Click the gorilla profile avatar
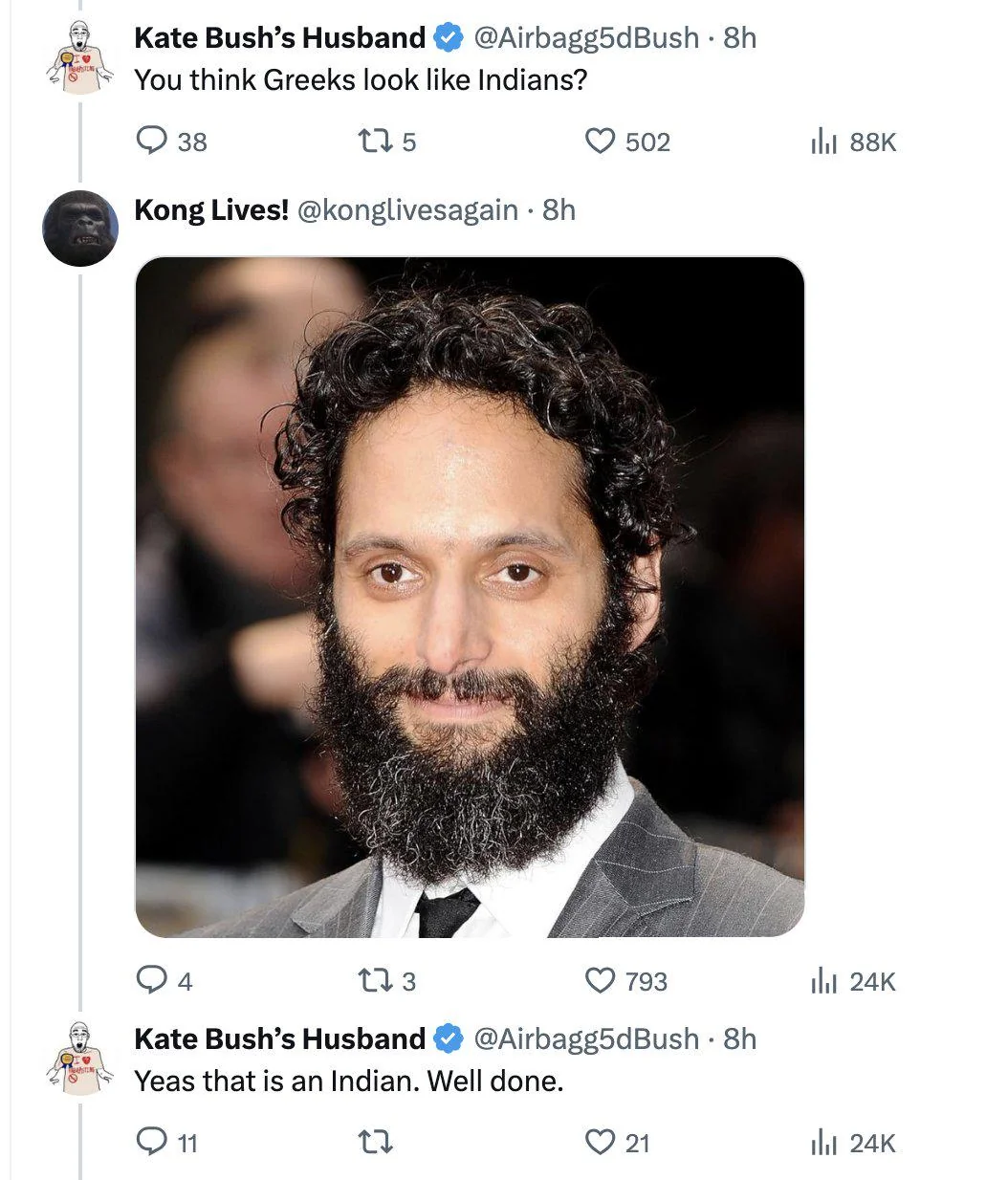The image size is (1008, 1180). [80, 229]
